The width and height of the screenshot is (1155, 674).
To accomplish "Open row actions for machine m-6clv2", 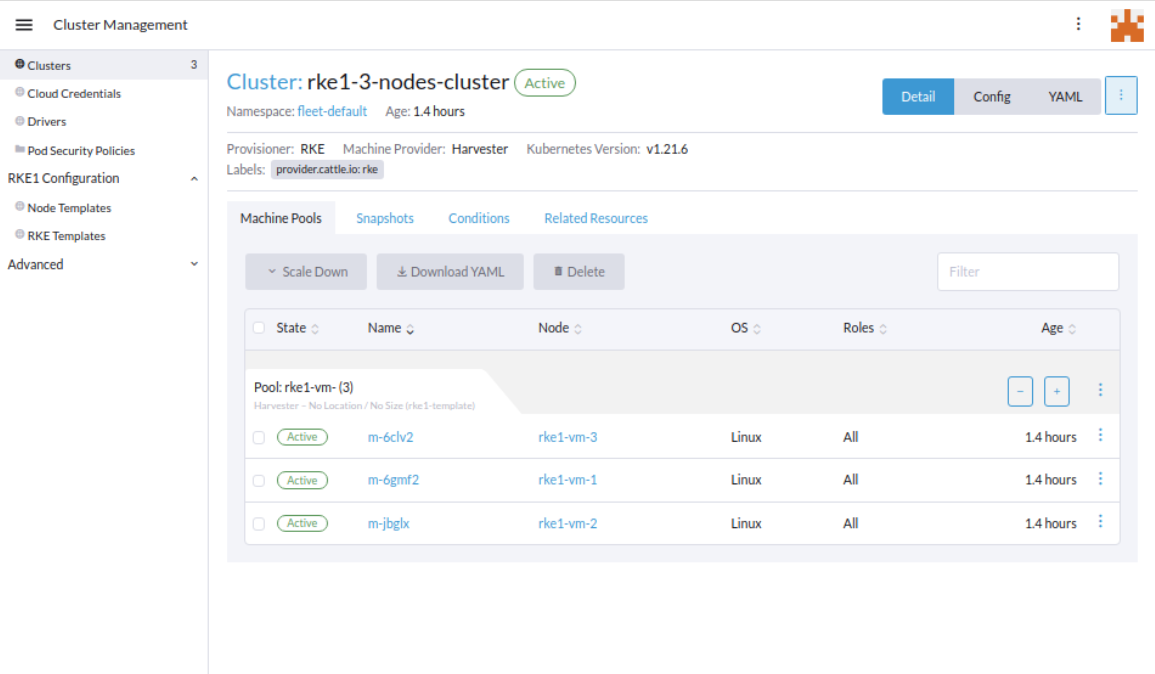I will point(1100,436).
